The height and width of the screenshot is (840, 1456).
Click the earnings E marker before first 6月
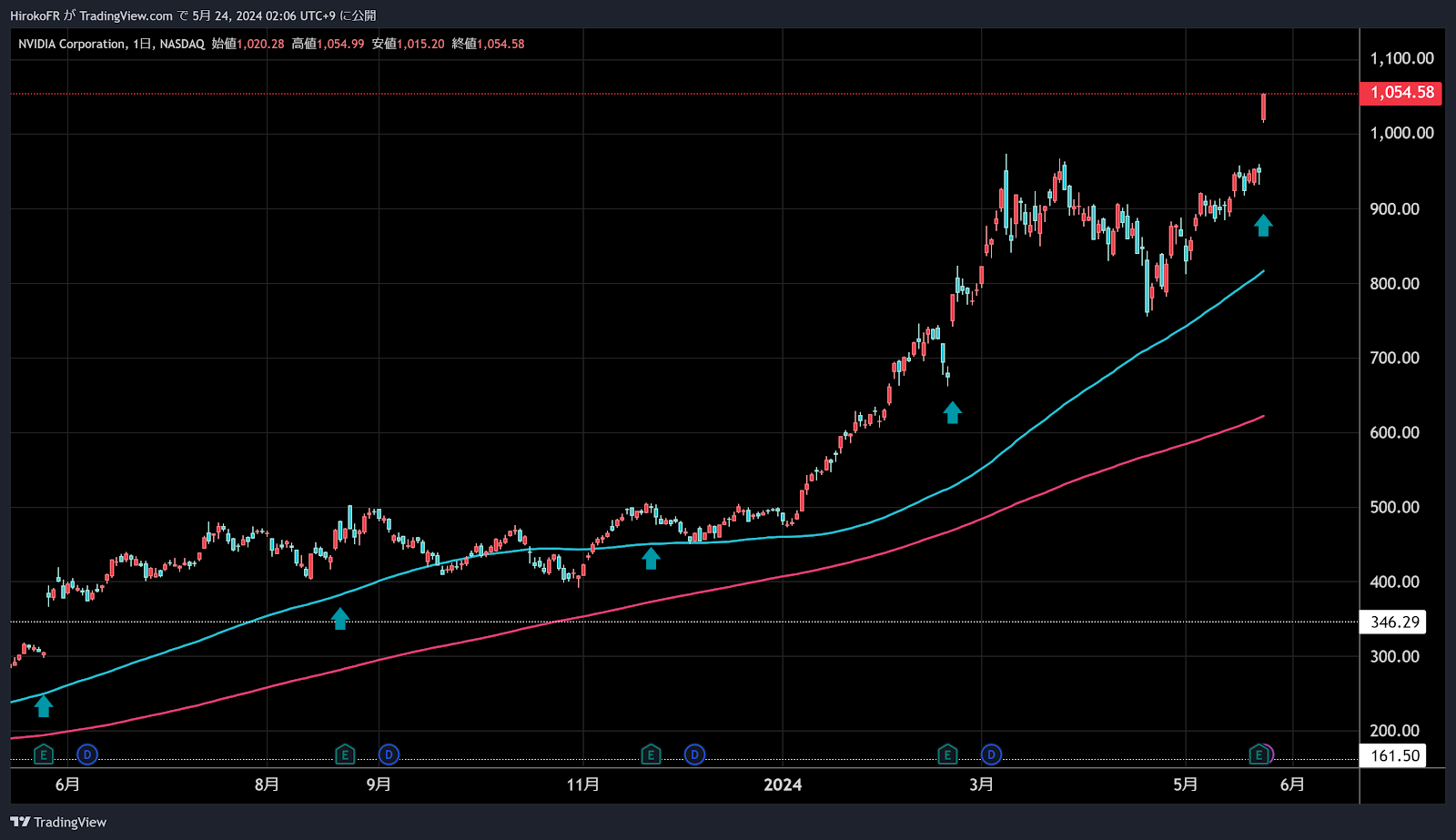click(43, 754)
